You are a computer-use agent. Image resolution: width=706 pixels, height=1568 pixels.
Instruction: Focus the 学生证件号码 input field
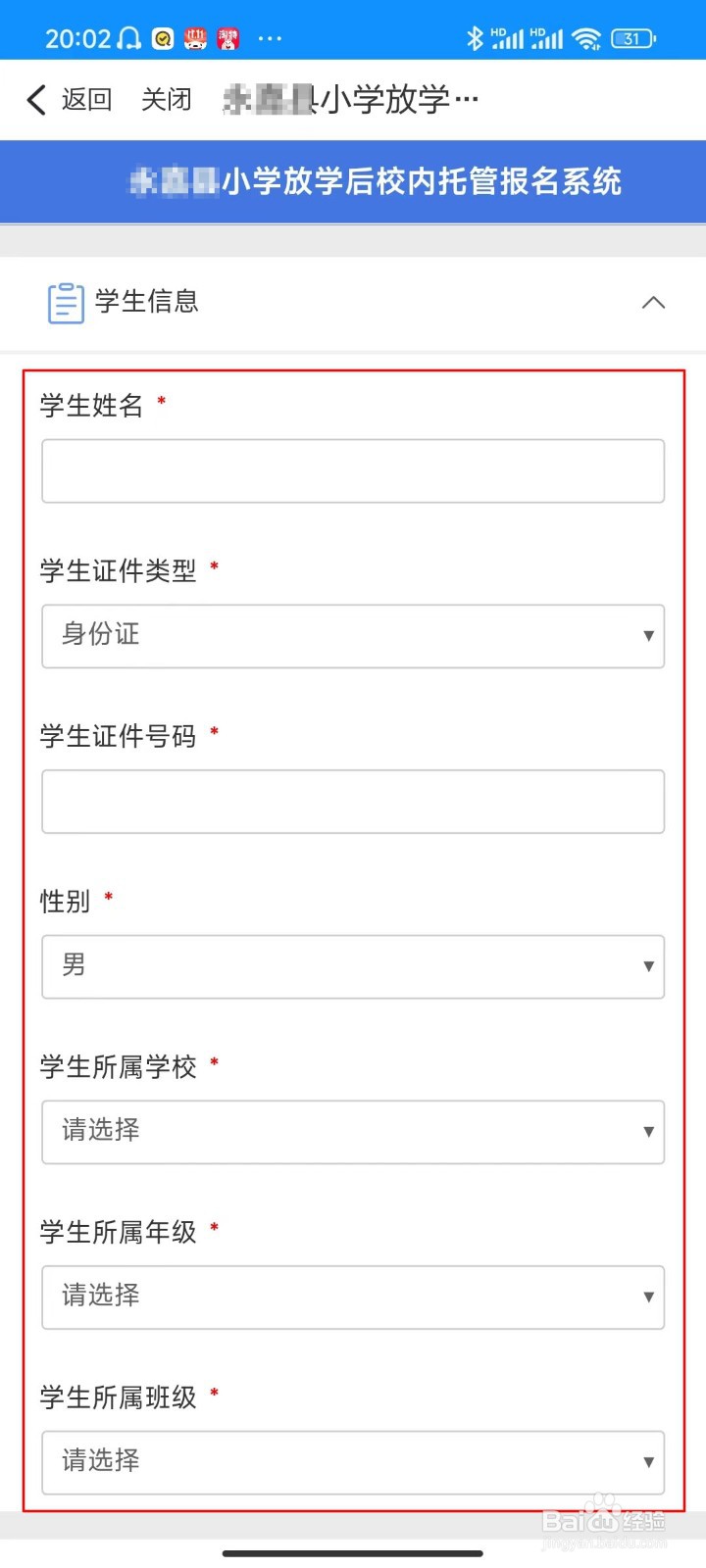pos(353,802)
